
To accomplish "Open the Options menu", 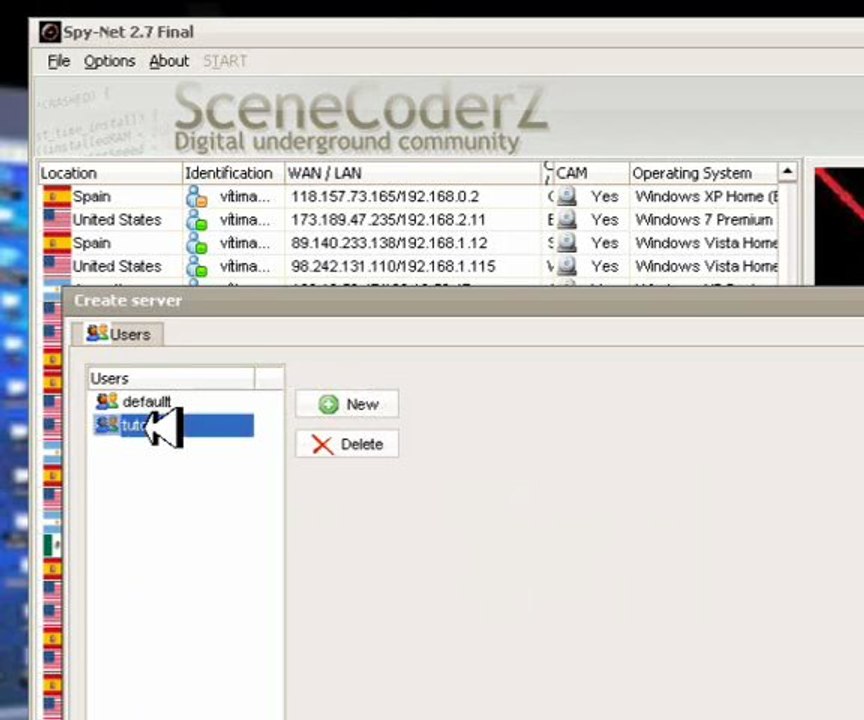I will pos(109,61).
